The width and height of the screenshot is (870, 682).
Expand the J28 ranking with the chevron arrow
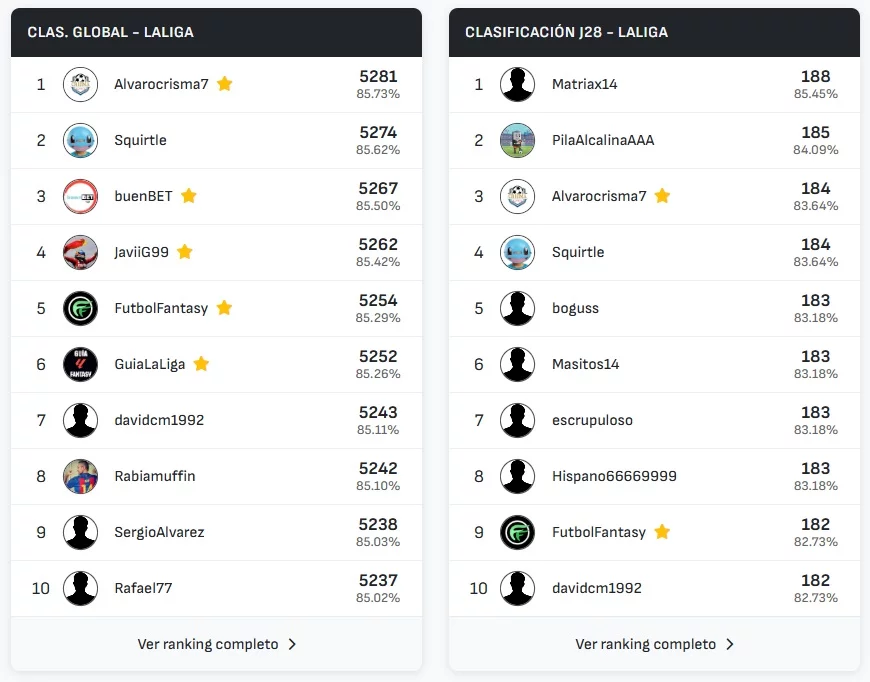tap(730, 644)
